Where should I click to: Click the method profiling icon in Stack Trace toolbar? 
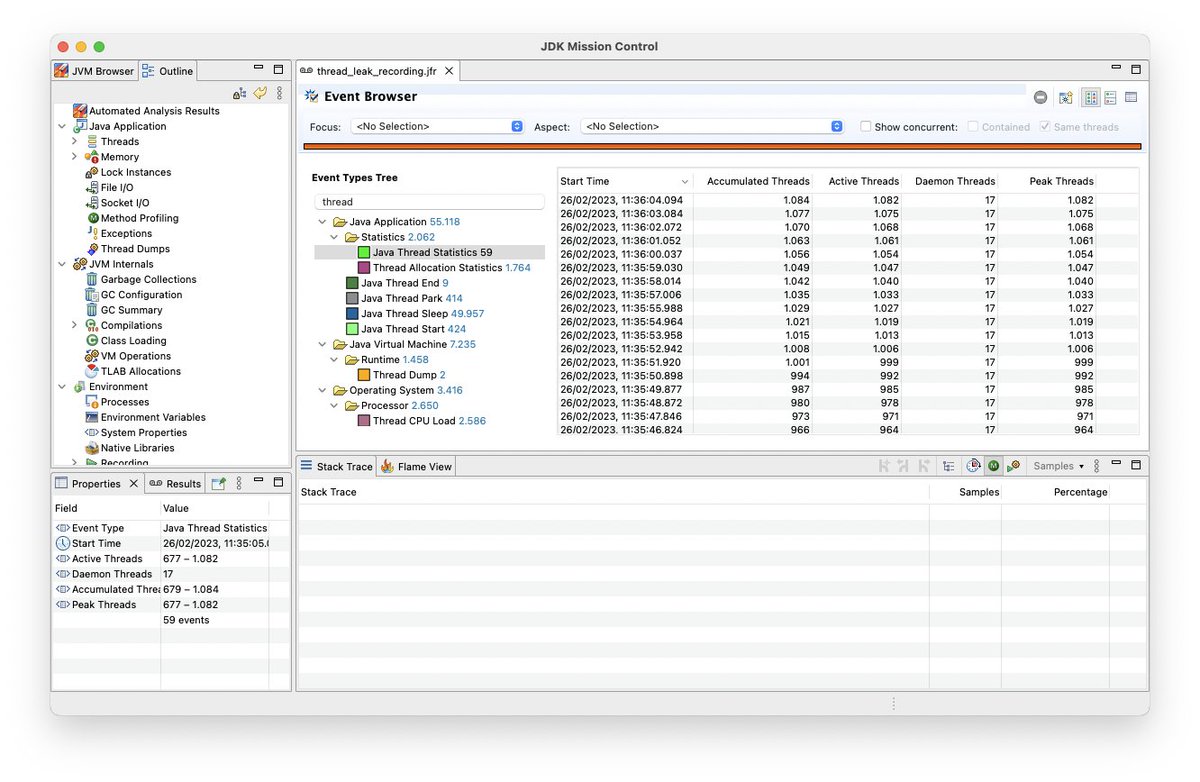[x=994, y=465]
